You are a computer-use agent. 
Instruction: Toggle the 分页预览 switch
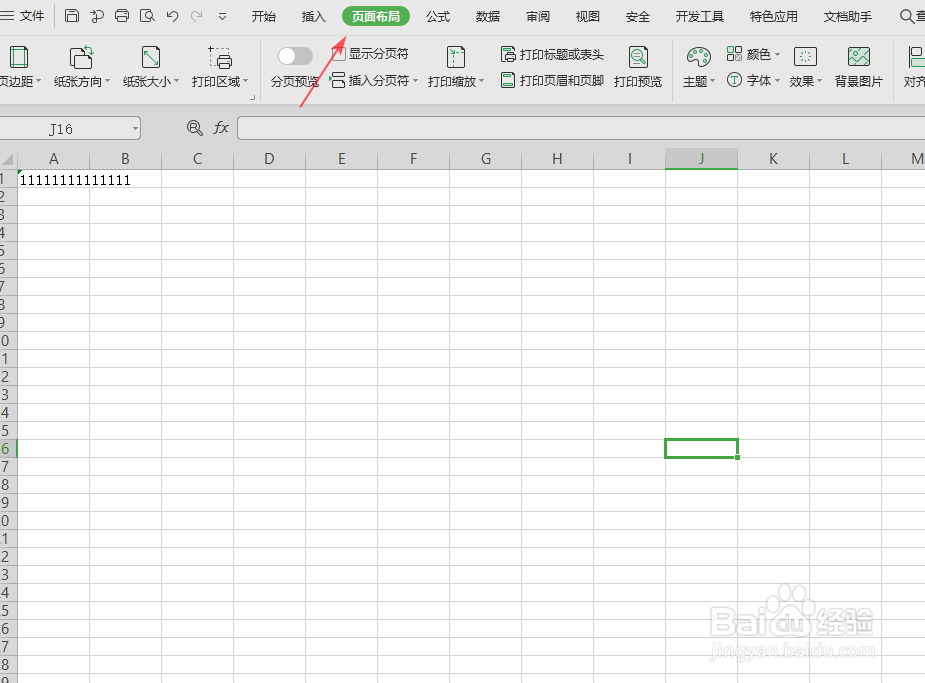[295, 56]
